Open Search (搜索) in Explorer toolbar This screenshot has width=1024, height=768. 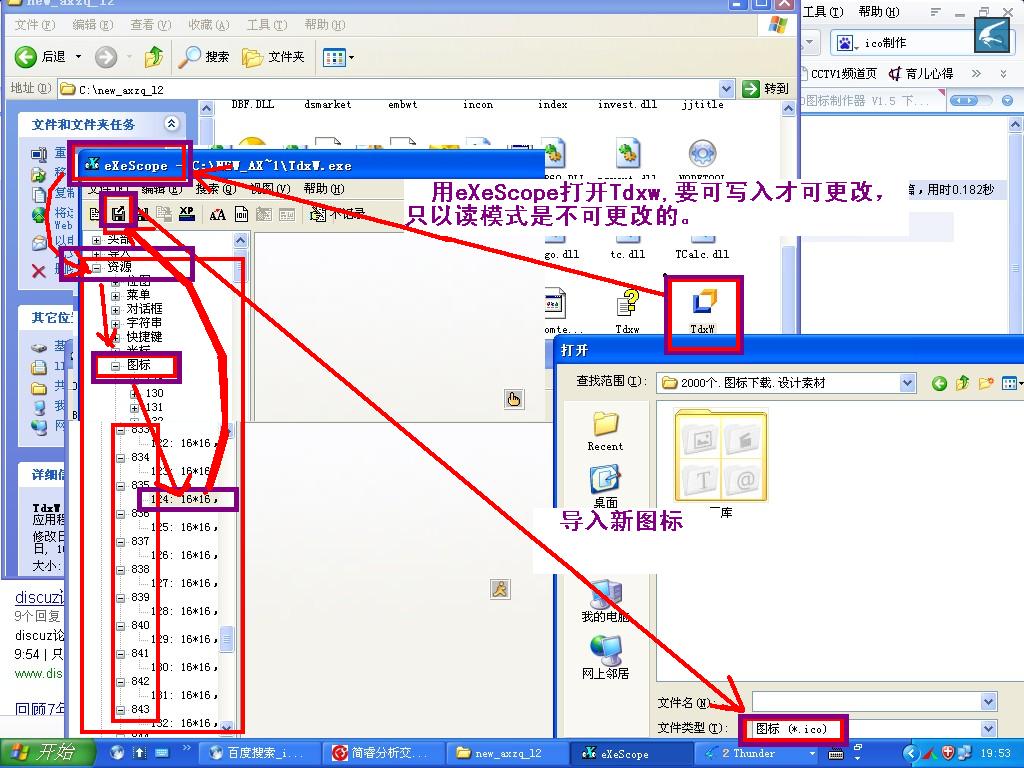point(204,57)
